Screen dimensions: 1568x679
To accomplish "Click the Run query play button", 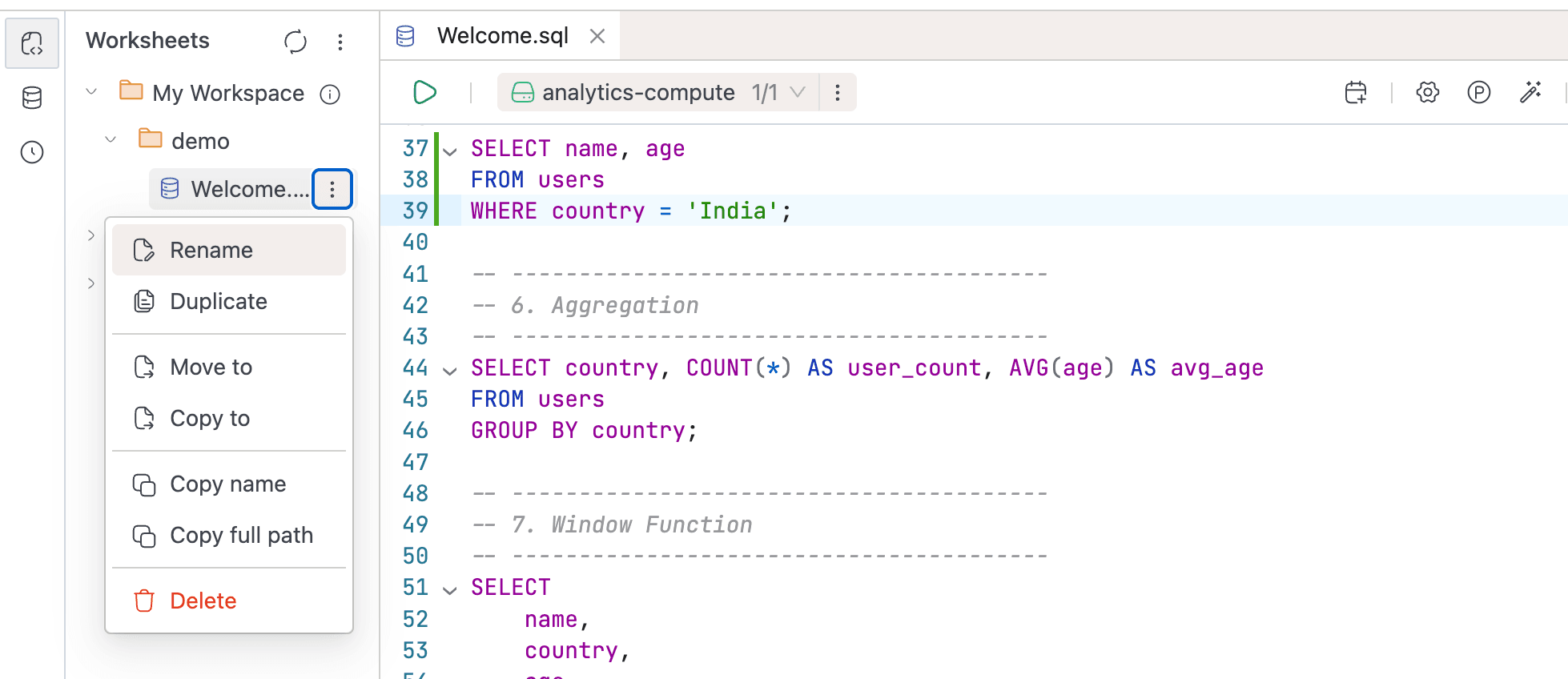I will pyautogui.click(x=424, y=93).
